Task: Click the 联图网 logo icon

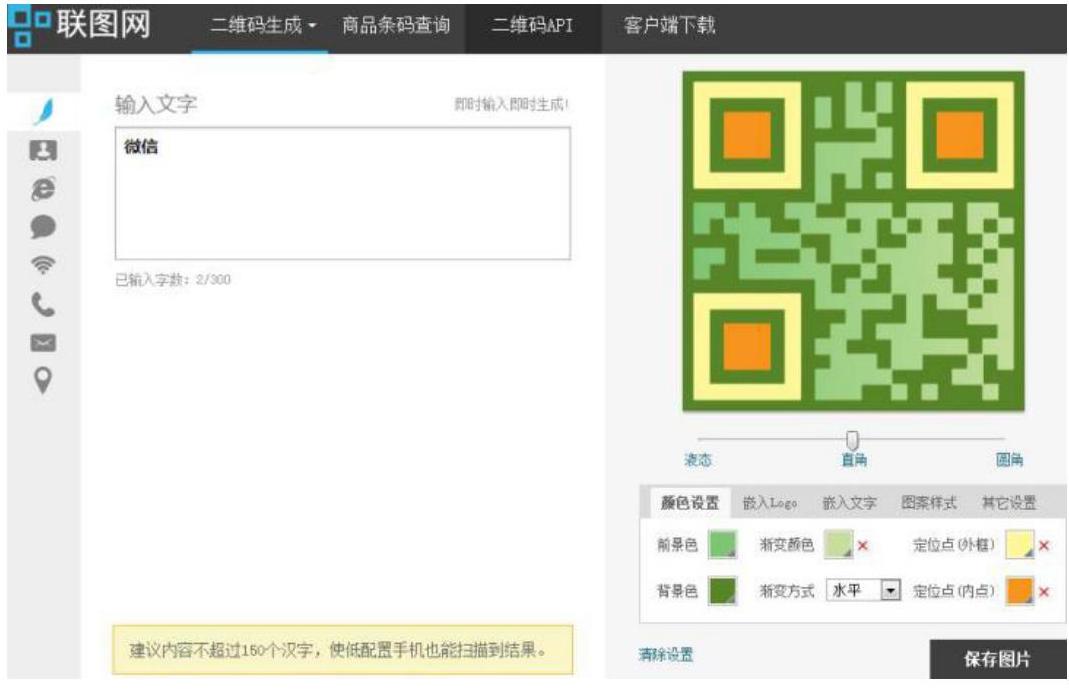Action: [29, 26]
